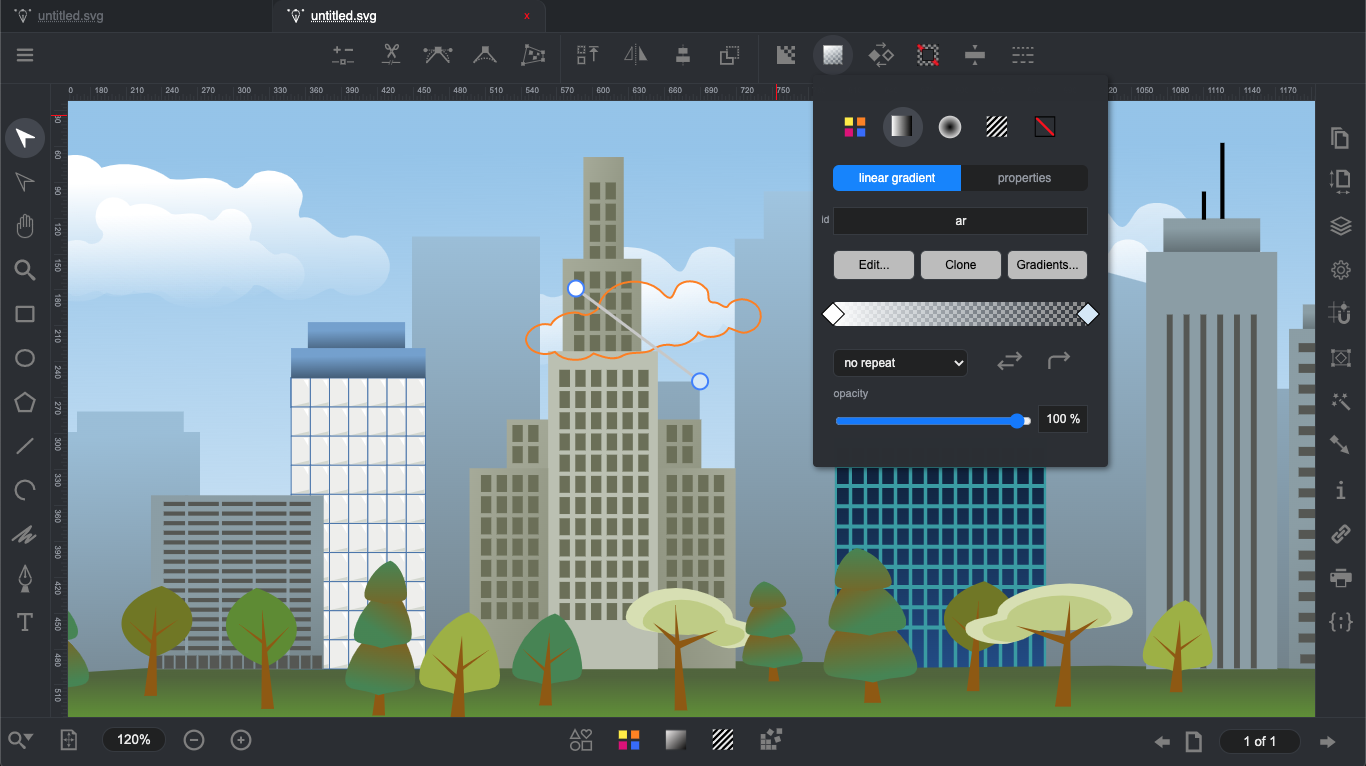Viewport: 1366px width, 766px height.
Task: Select the Pen tool in left toolbar
Action: [x=25, y=579]
